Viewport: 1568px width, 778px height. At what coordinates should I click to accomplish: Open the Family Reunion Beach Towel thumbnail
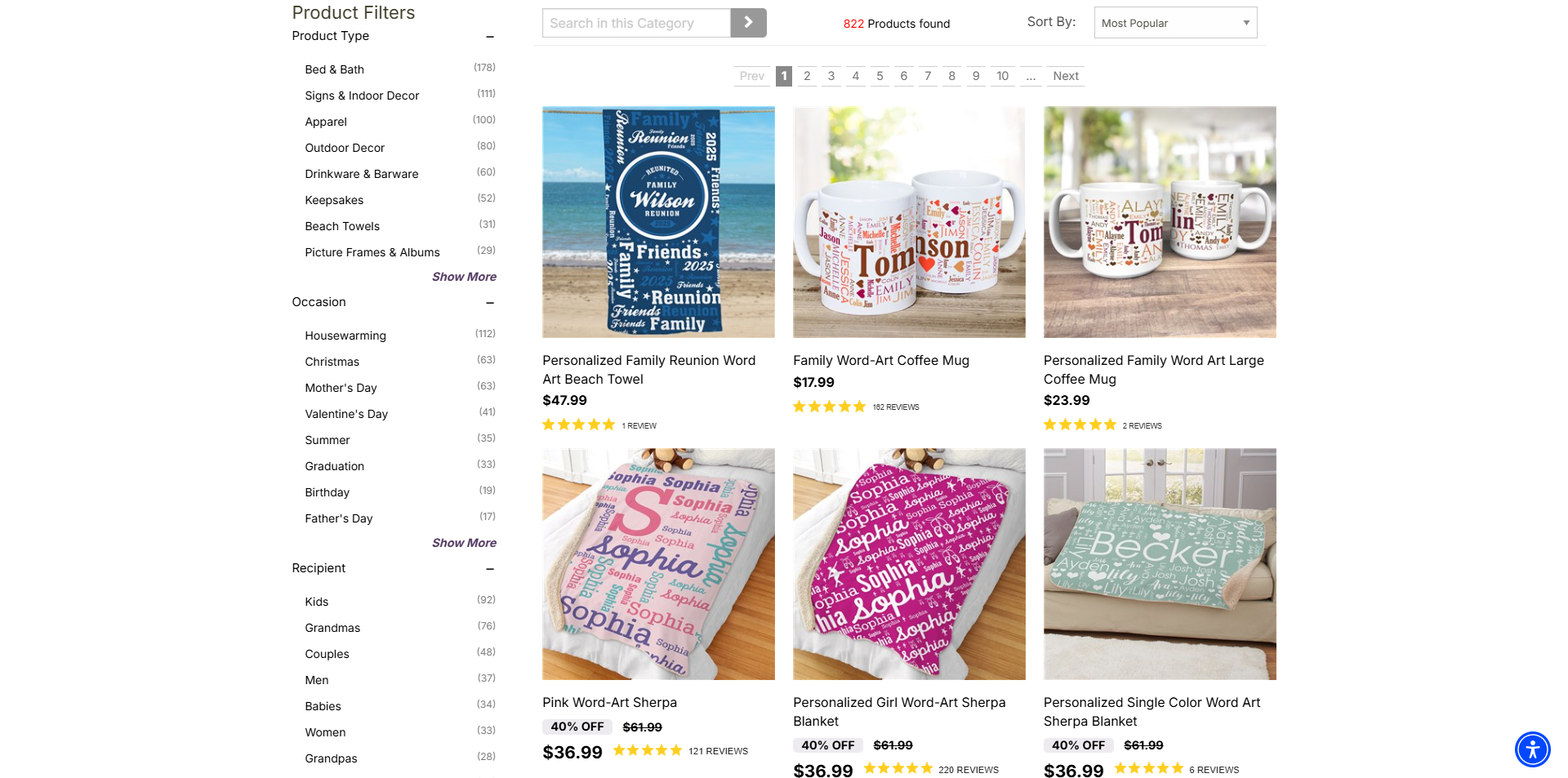tap(658, 222)
